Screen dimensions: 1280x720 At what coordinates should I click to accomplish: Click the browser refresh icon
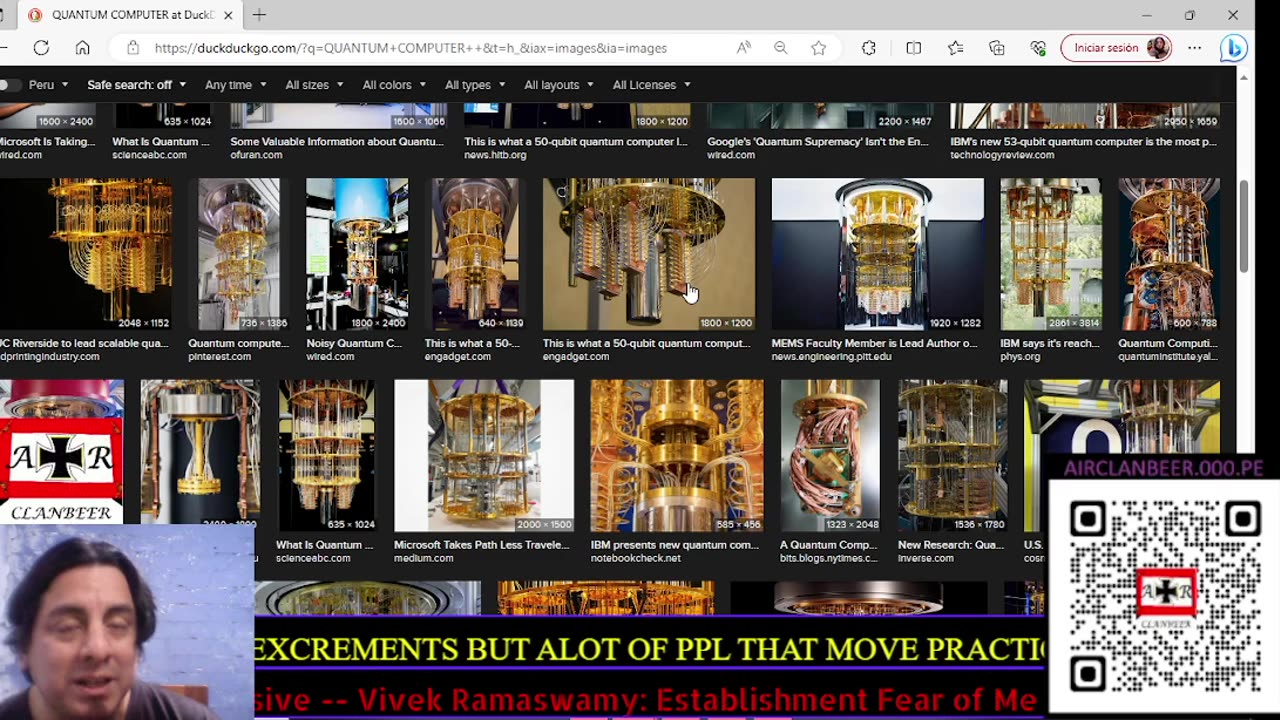41,48
